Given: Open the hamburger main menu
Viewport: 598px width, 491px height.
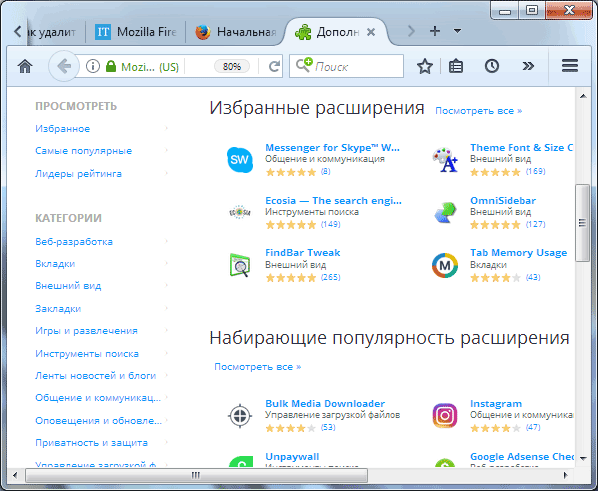Looking at the screenshot, I should pos(570,66).
